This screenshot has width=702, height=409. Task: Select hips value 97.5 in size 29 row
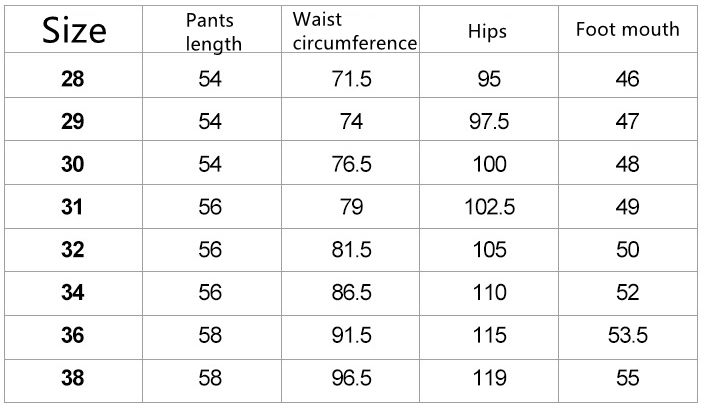[488, 122]
